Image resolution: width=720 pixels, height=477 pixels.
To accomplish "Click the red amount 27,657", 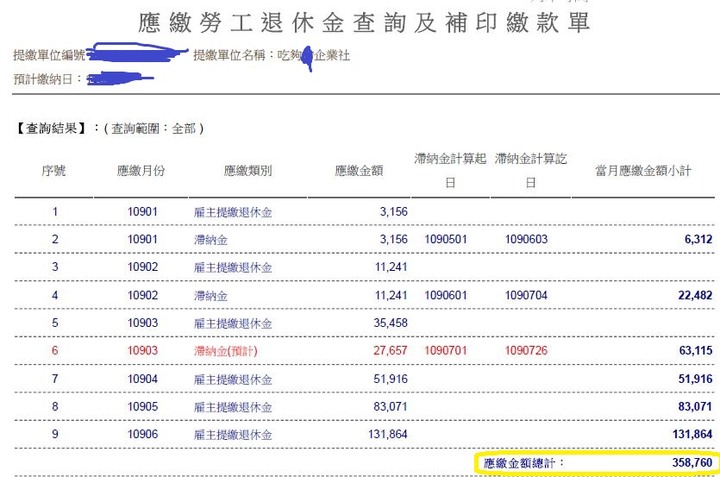I will 390,351.
